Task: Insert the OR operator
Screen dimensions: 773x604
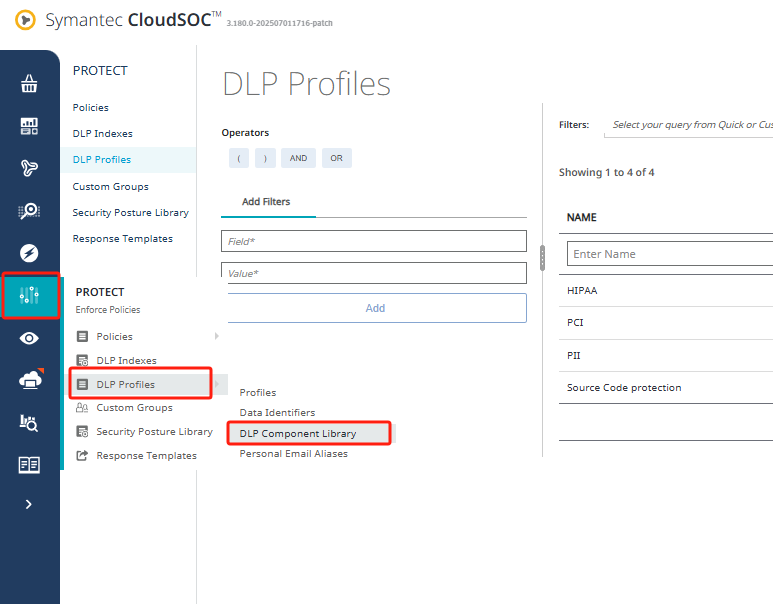Action: tap(337, 158)
